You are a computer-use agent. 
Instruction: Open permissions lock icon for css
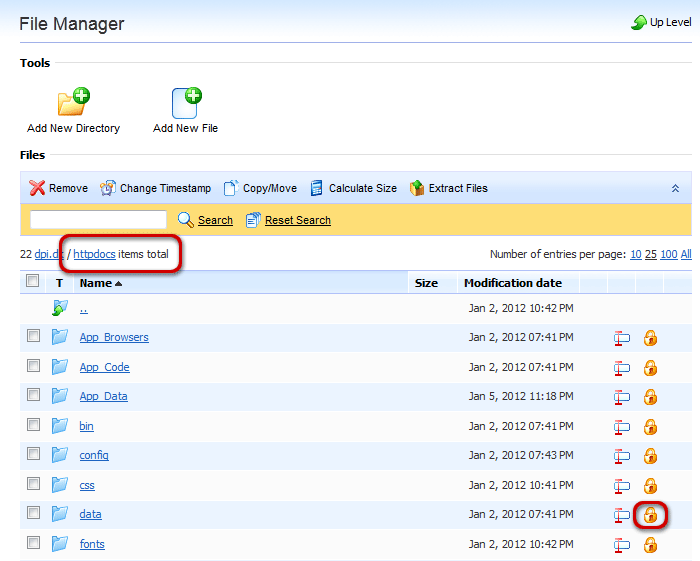[x=650, y=486]
